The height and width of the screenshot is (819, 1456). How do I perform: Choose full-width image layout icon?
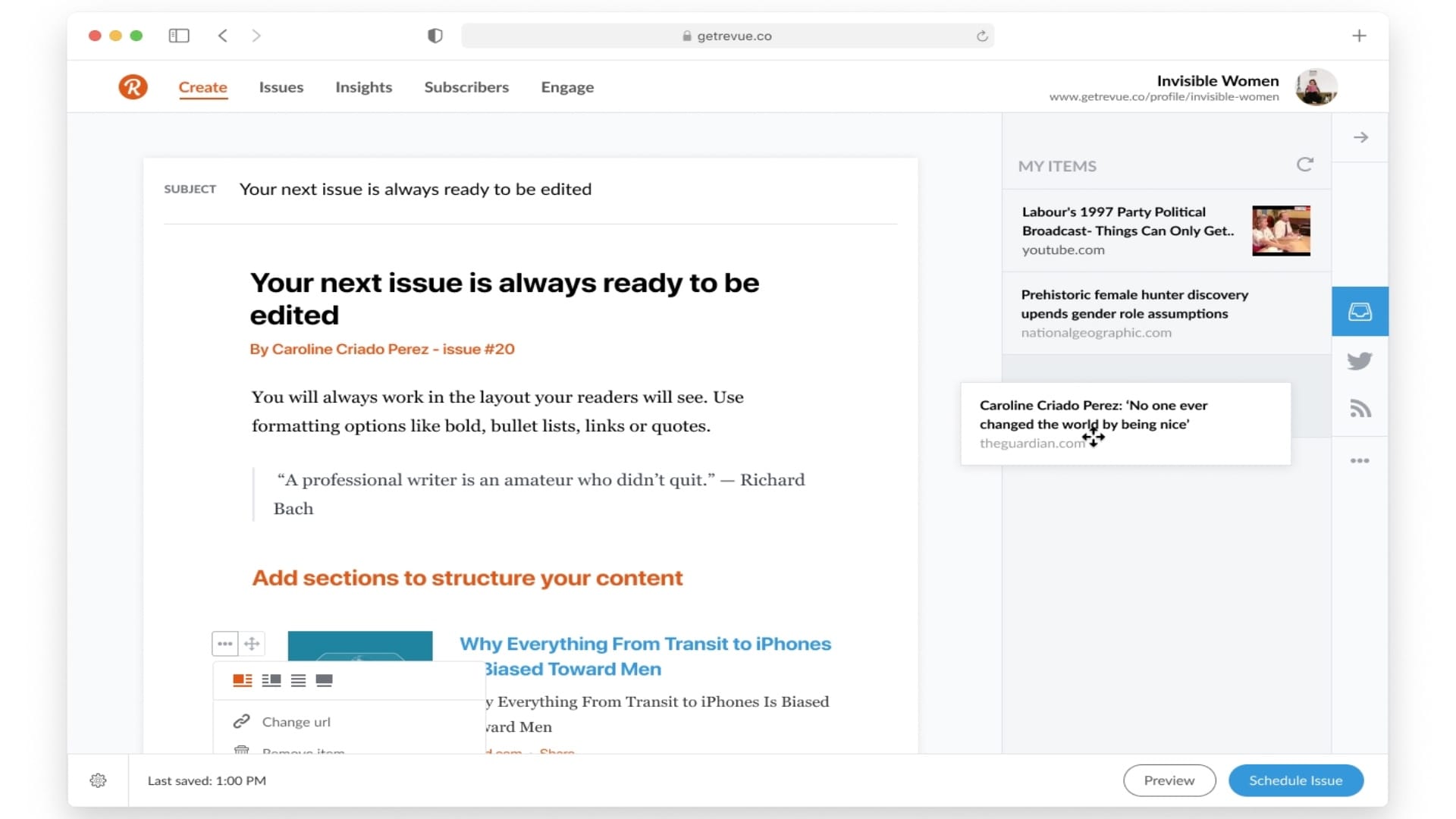click(x=324, y=680)
